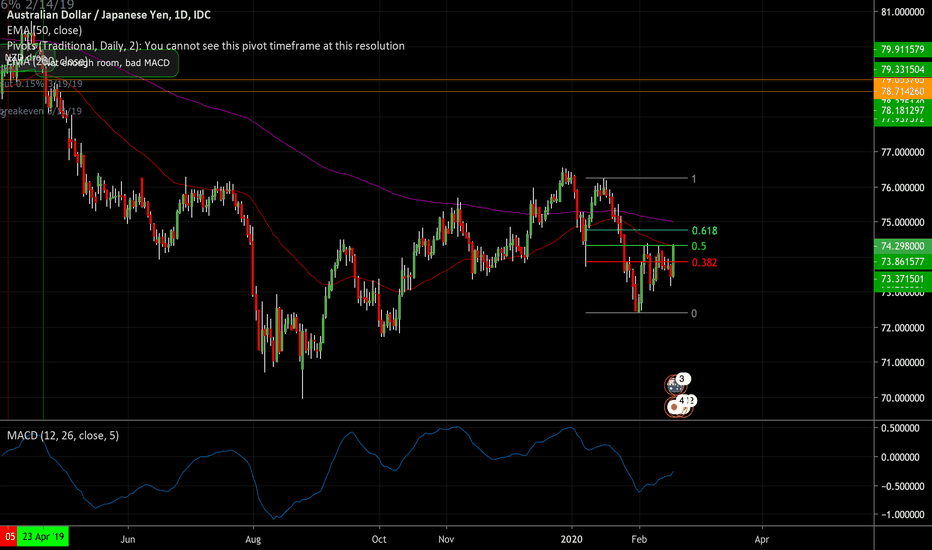This screenshot has width=932, height=550.
Task: Click 75.000000 on the price scale
Action: point(902,222)
